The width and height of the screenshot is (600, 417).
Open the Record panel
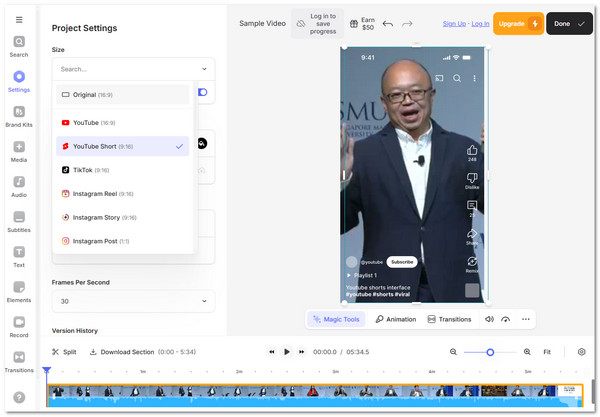19,327
